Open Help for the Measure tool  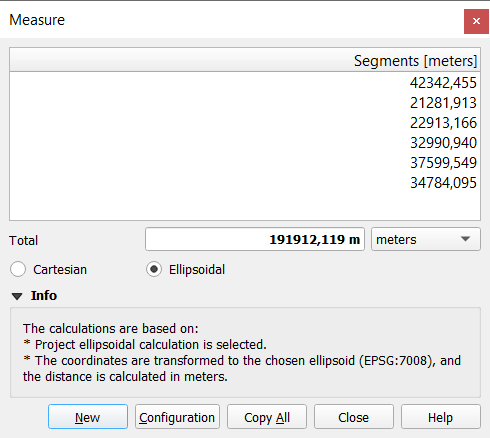click(x=441, y=417)
